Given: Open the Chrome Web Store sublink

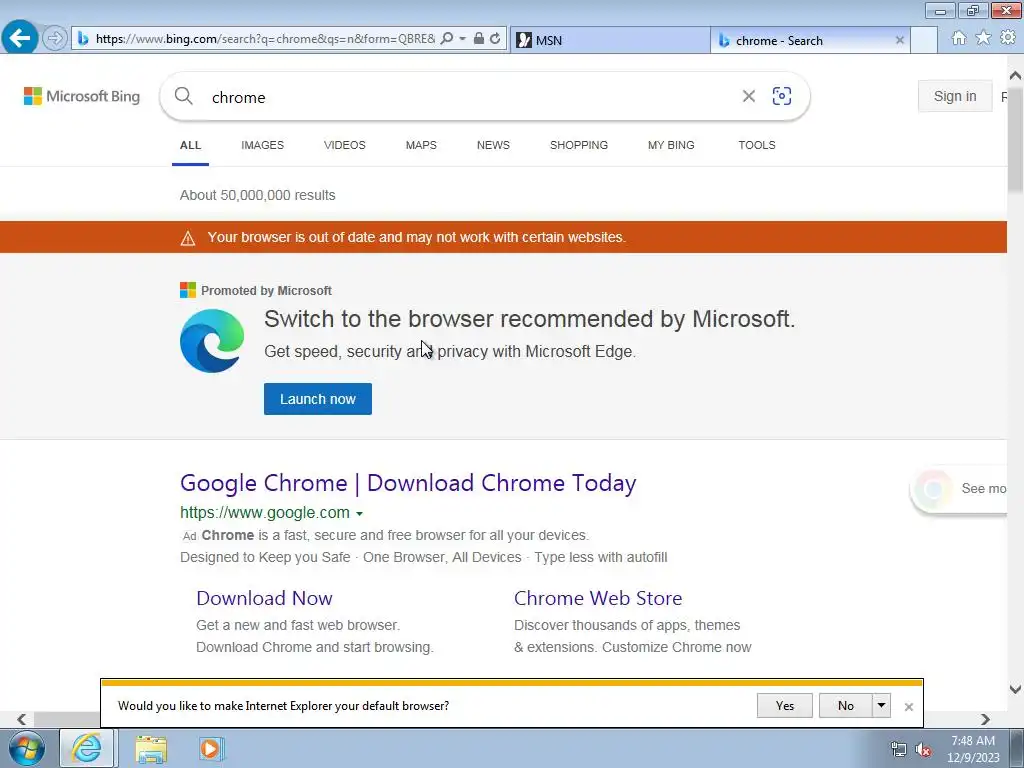Looking at the screenshot, I should pos(598,598).
